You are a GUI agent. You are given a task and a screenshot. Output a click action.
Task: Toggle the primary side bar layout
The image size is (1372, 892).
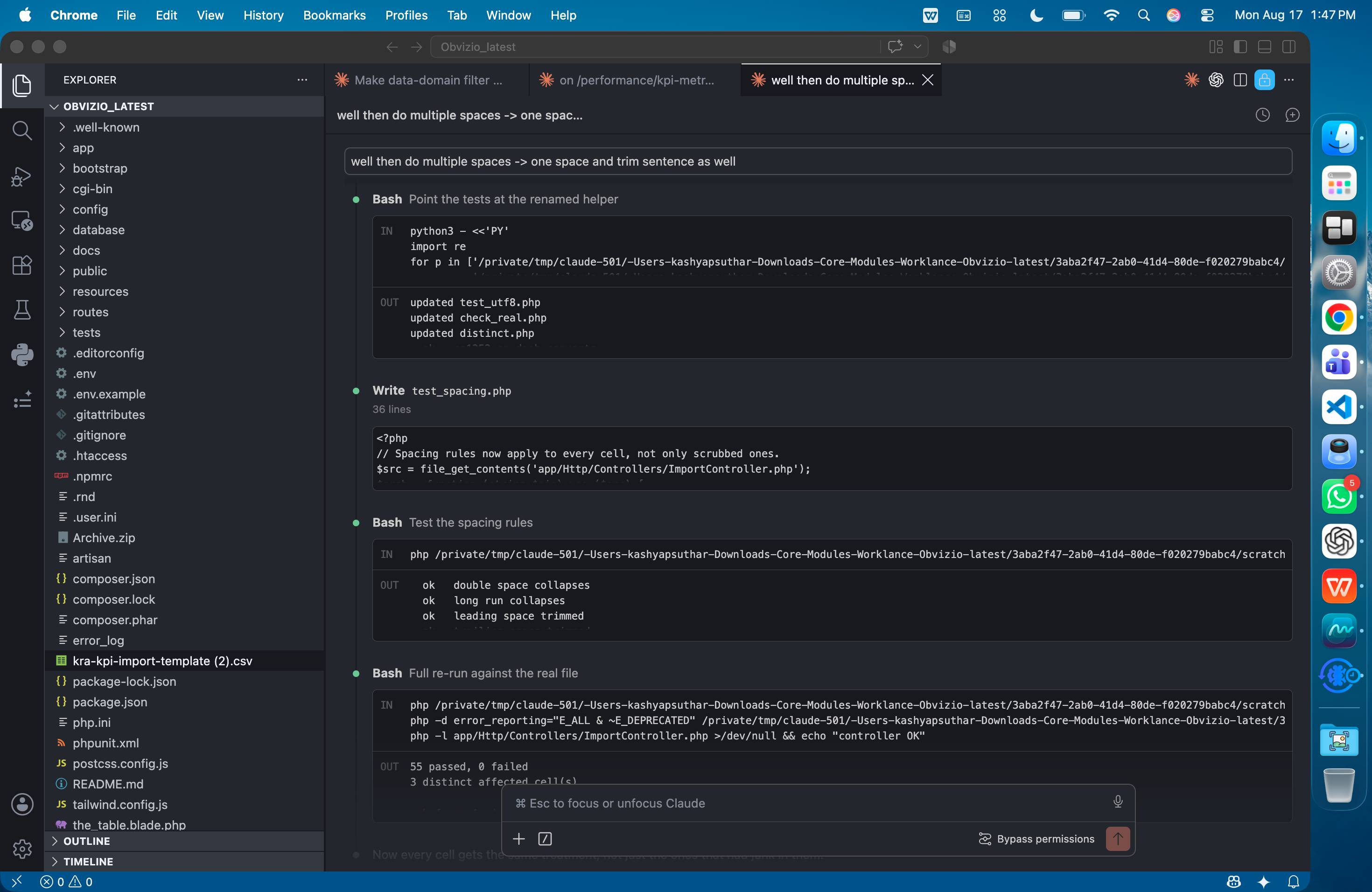click(x=1240, y=47)
